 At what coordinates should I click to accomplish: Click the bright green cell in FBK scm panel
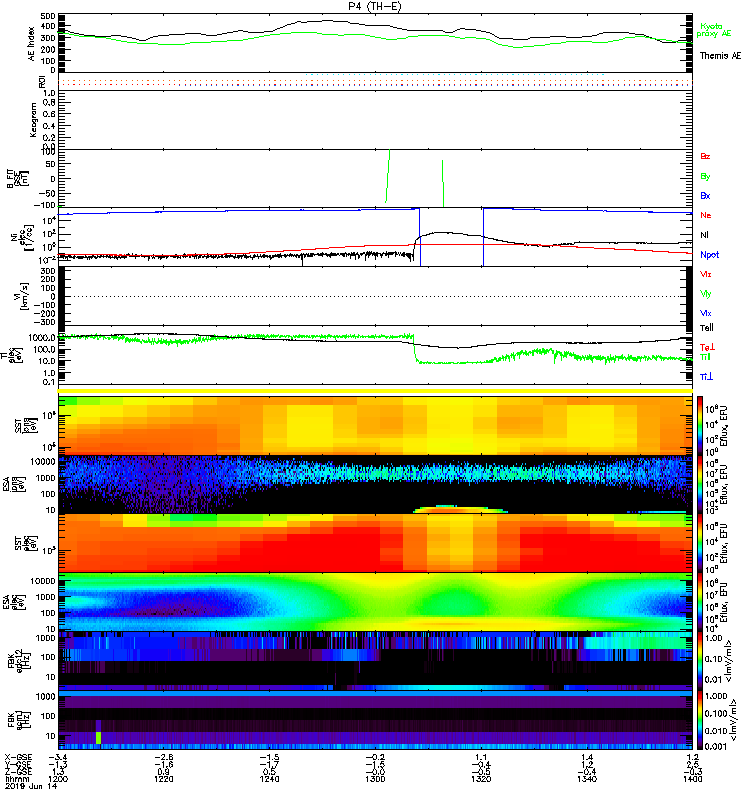tap(98, 737)
